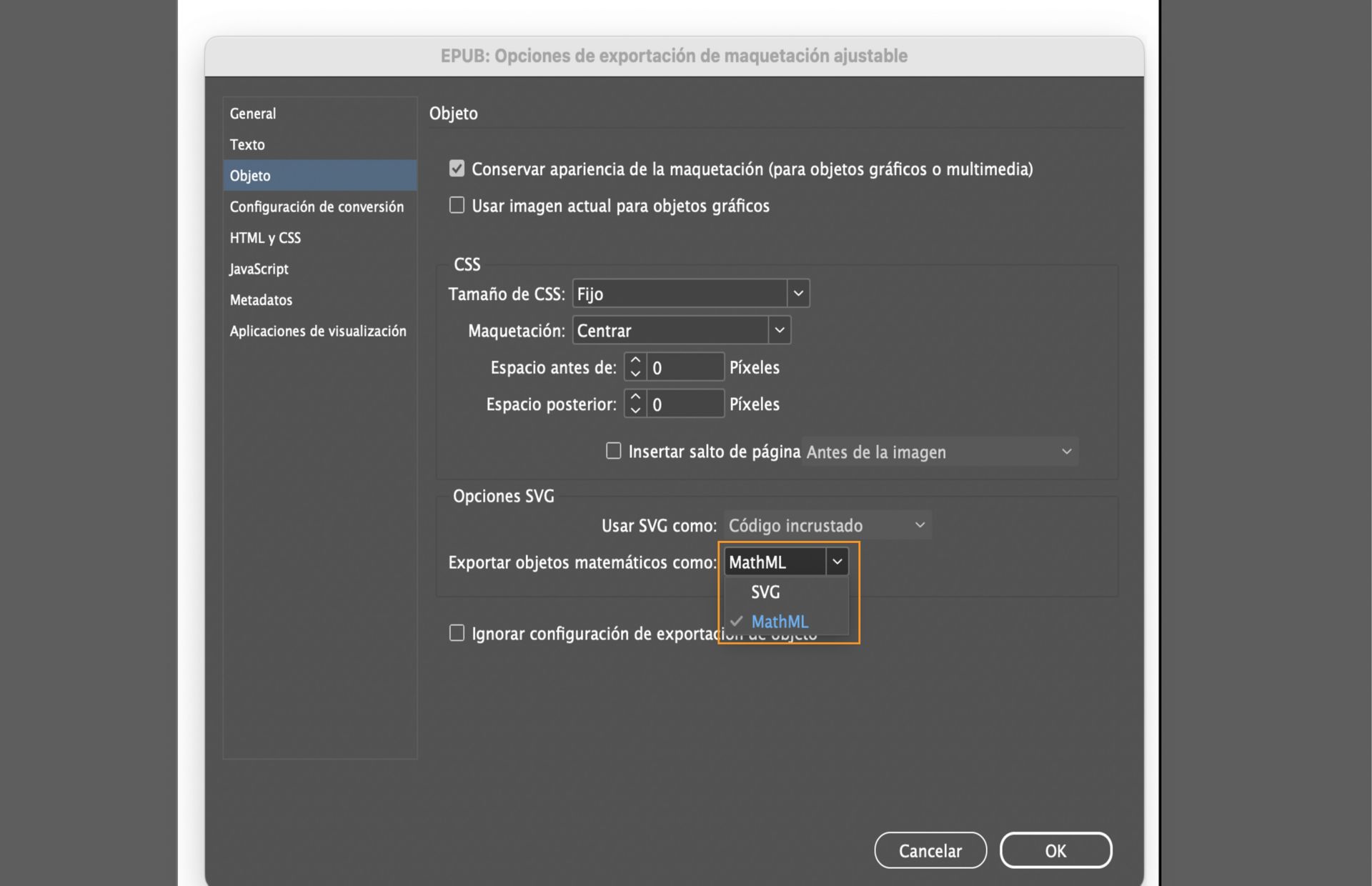Enable Insertar salto de página option

(613, 450)
